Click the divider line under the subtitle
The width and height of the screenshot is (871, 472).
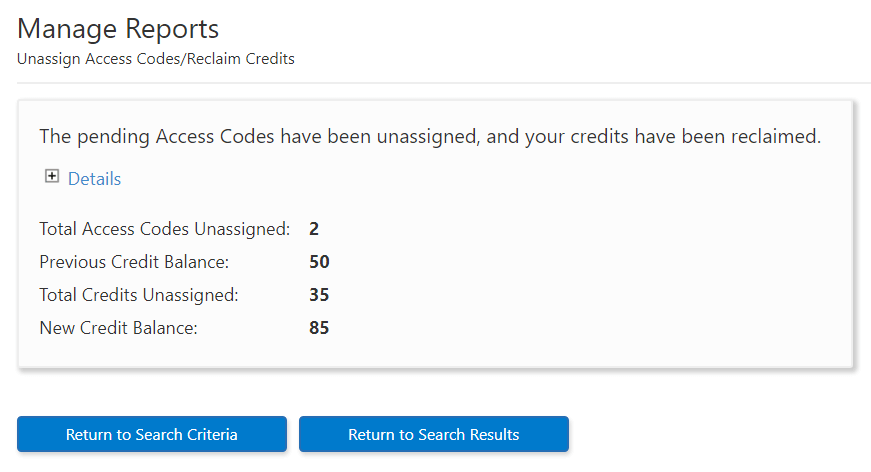pos(444,83)
